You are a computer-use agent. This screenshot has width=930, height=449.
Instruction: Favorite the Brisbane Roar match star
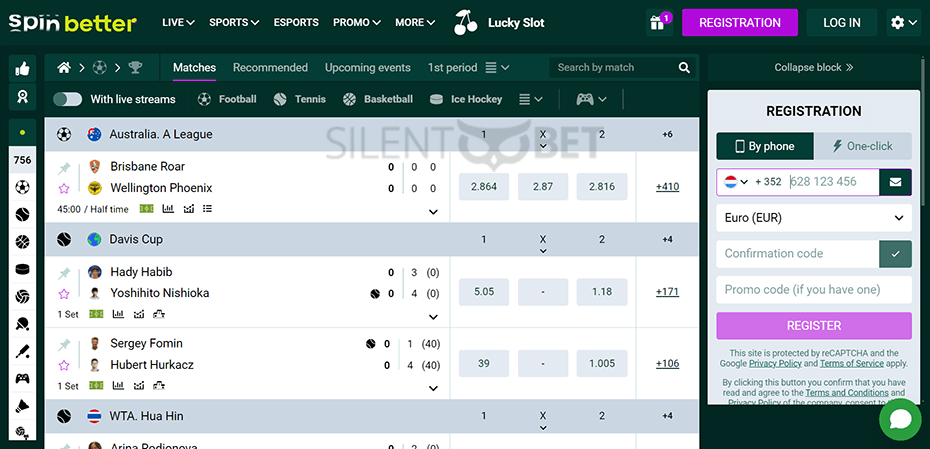(x=64, y=189)
